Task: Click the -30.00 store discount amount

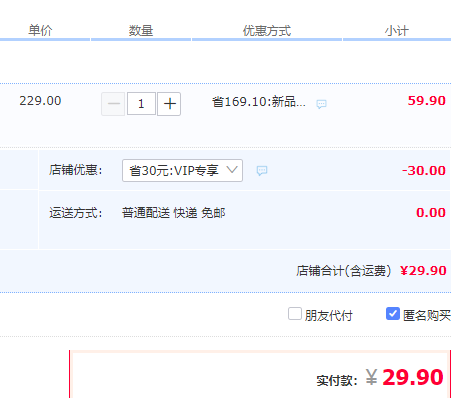Action: [x=424, y=171]
